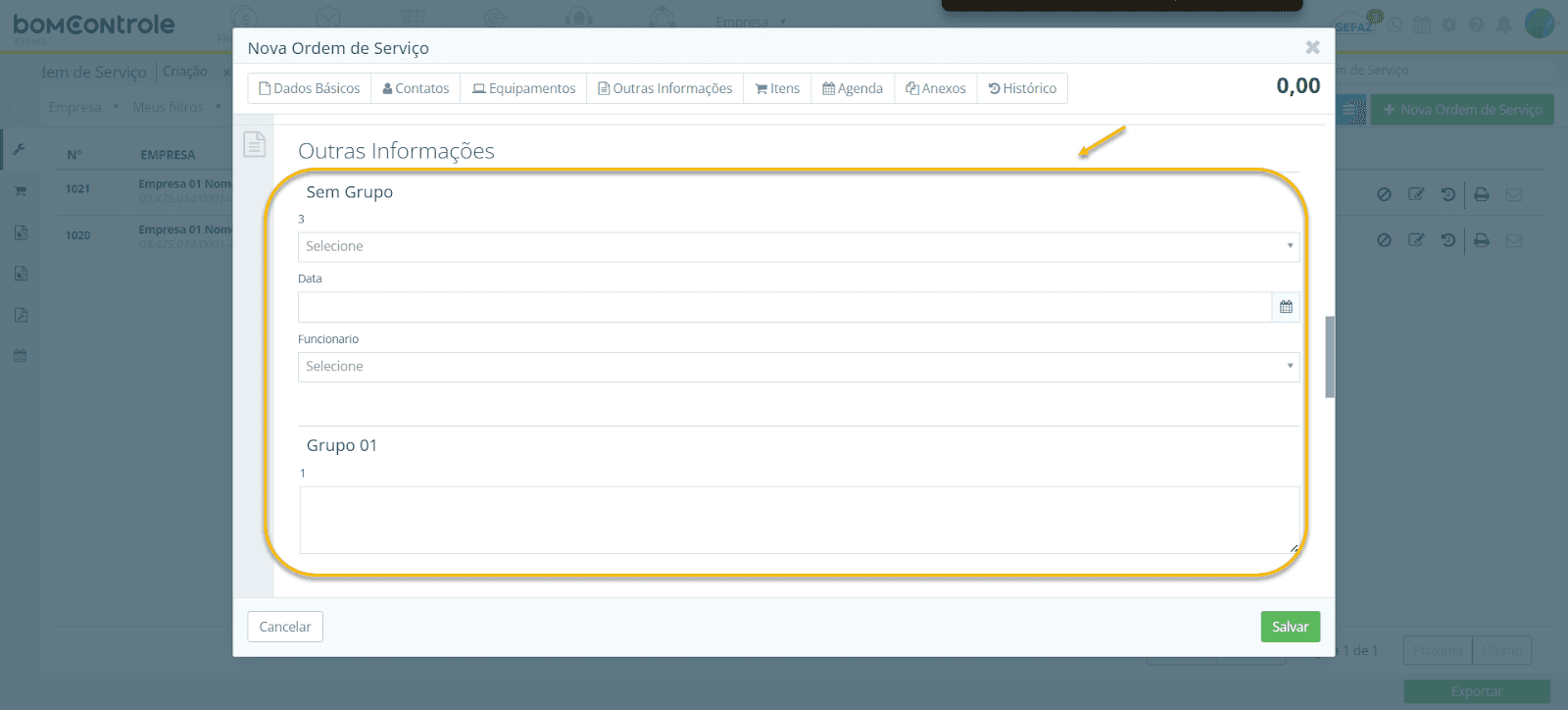Print order 1020 with printer icon
1568x710 pixels.
(x=1482, y=239)
